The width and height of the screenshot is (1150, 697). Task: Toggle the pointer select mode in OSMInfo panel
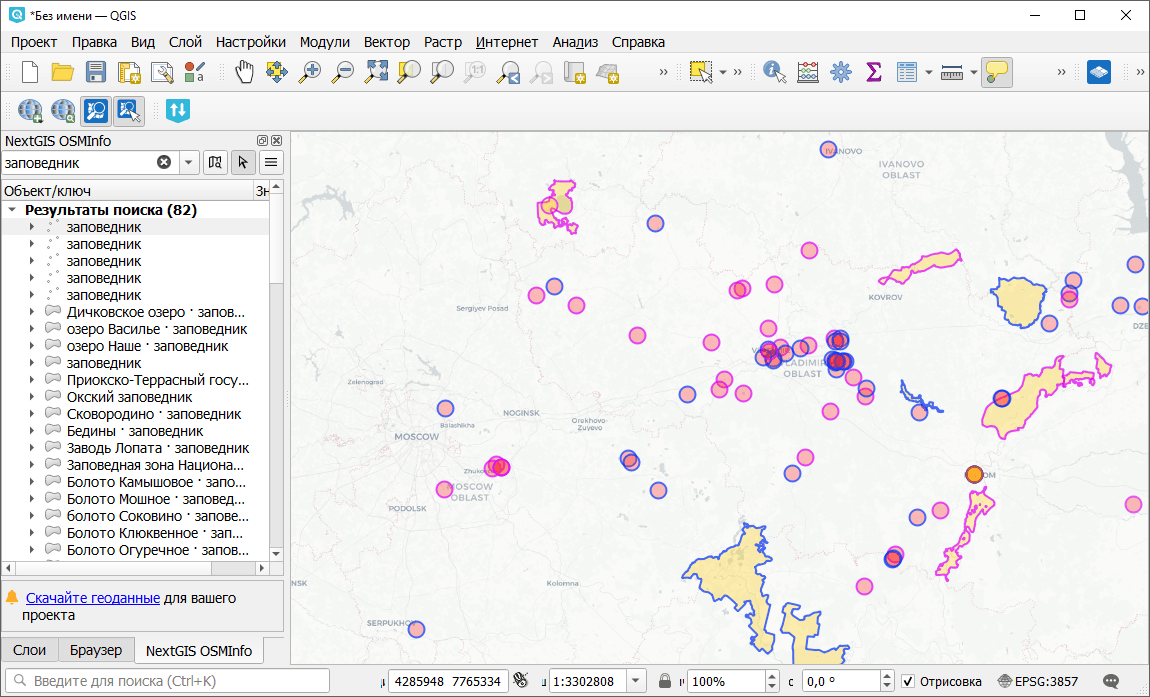(x=243, y=162)
